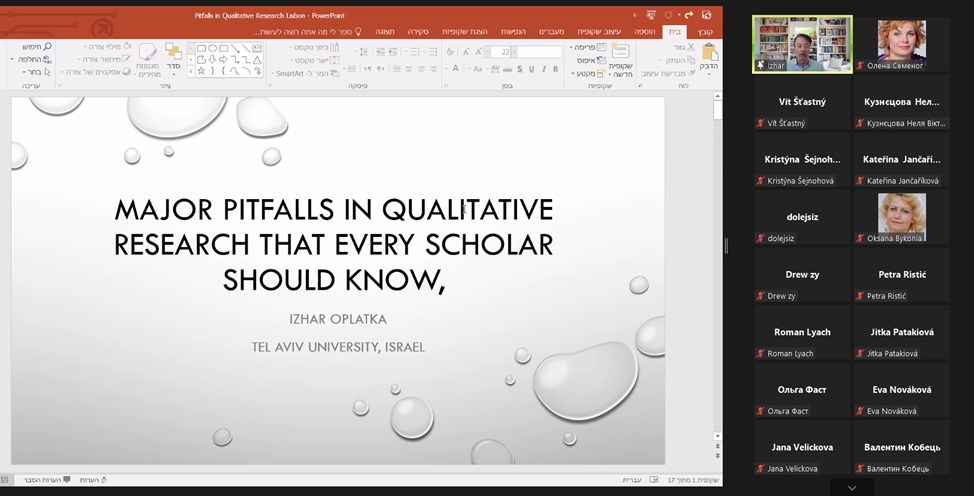Open the font name combo box
Image resolution: width=974 pixels, height=496 pixels.
pyautogui.click(x=540, y=52)
